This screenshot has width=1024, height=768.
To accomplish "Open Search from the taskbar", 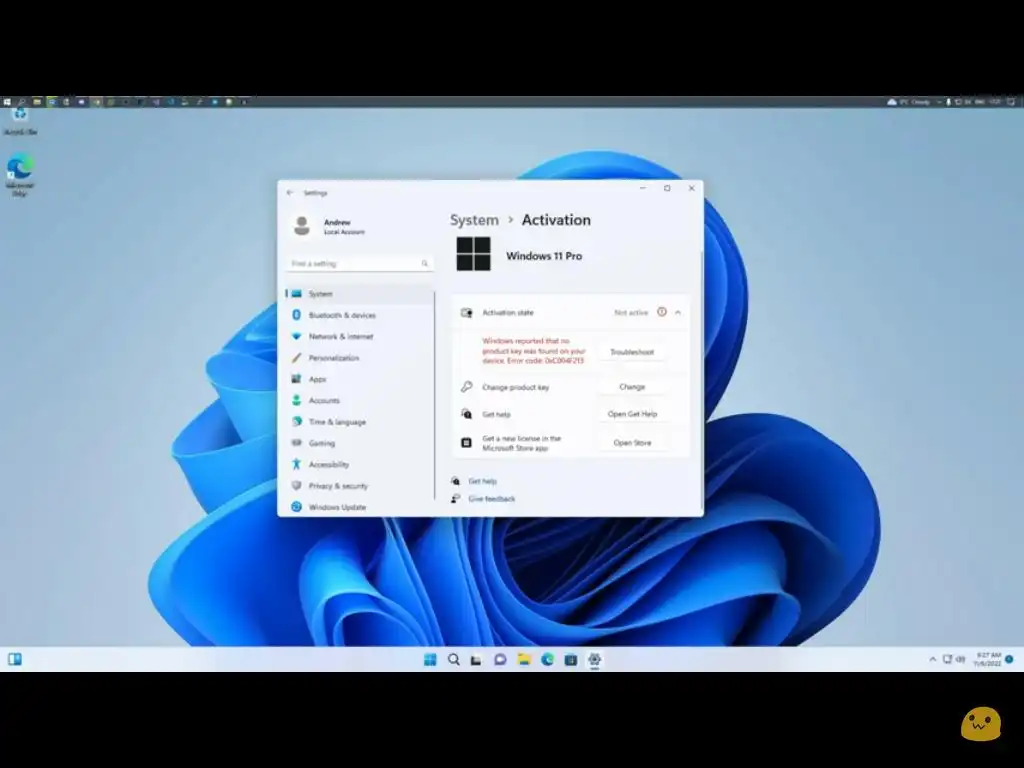I will point(453,660).
